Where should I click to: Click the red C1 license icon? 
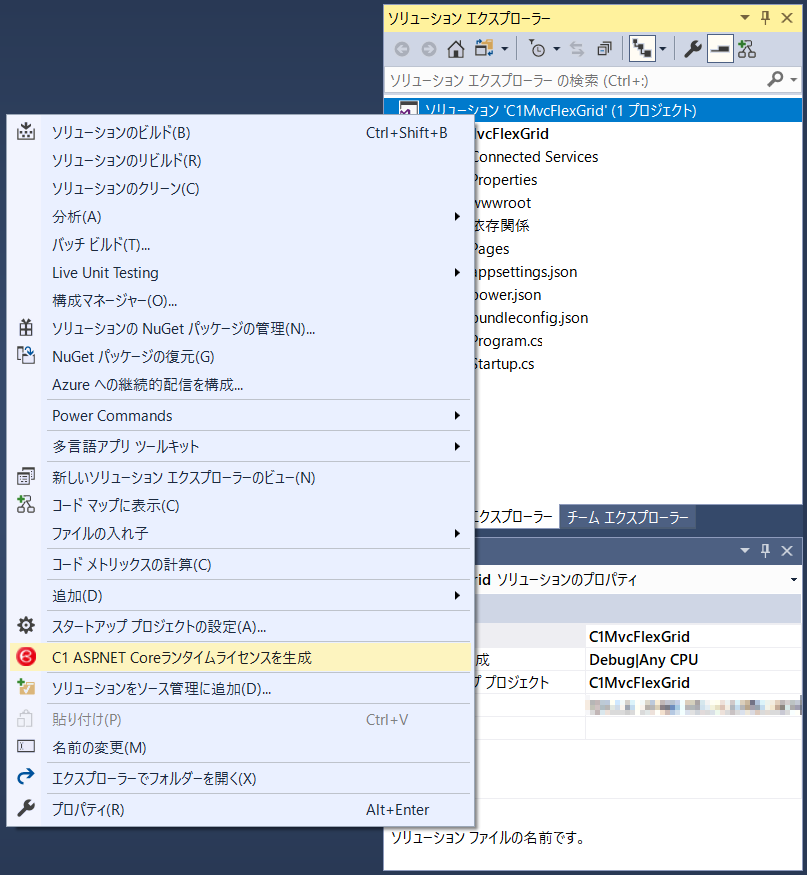point(26,657)
